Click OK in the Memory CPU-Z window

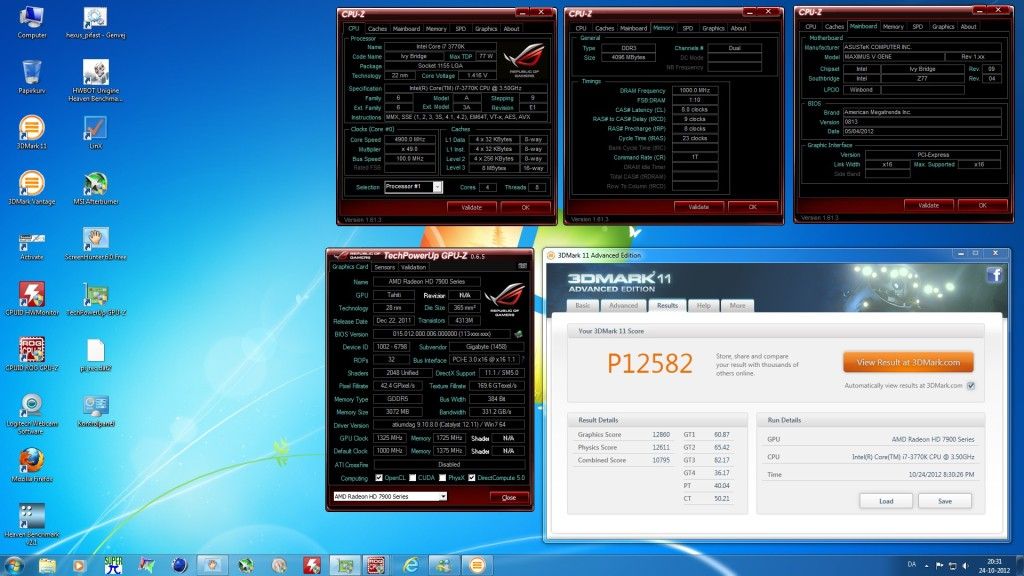tap(752, 206)
